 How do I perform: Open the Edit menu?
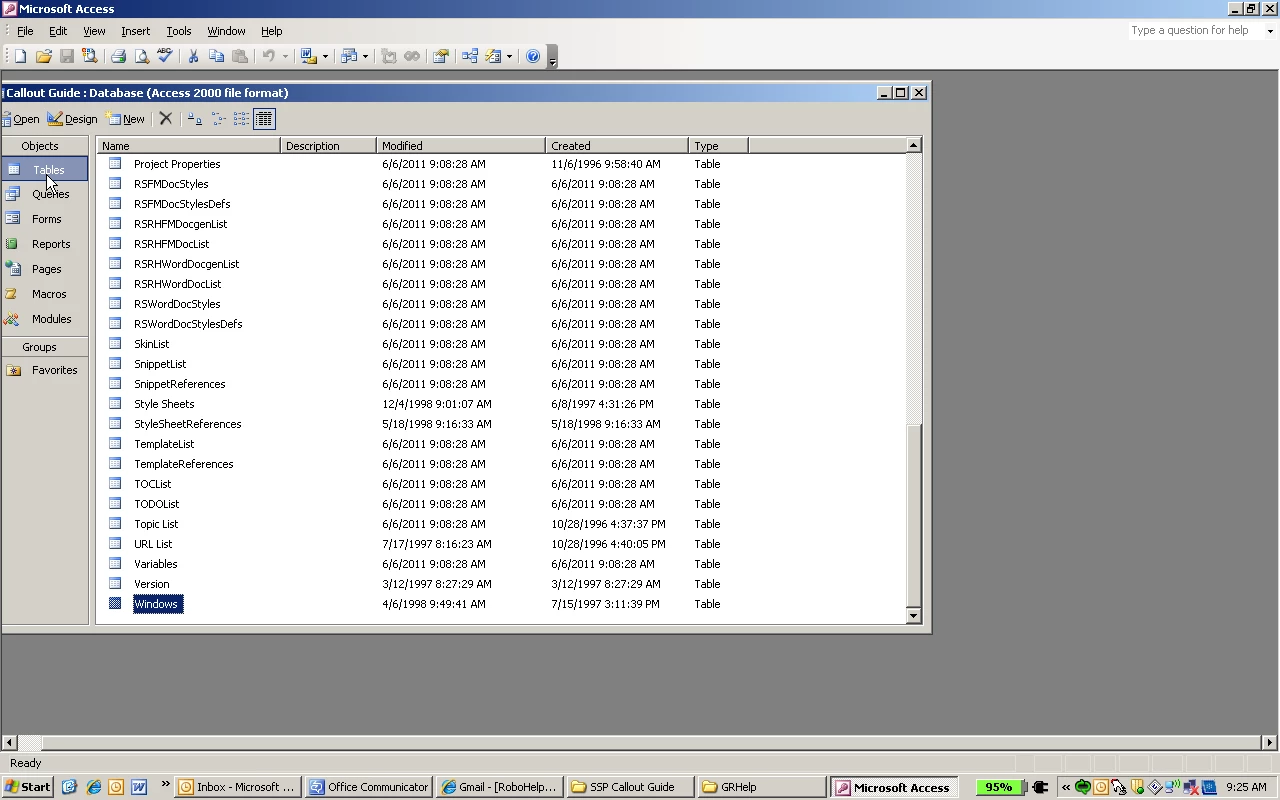[58, 31]
